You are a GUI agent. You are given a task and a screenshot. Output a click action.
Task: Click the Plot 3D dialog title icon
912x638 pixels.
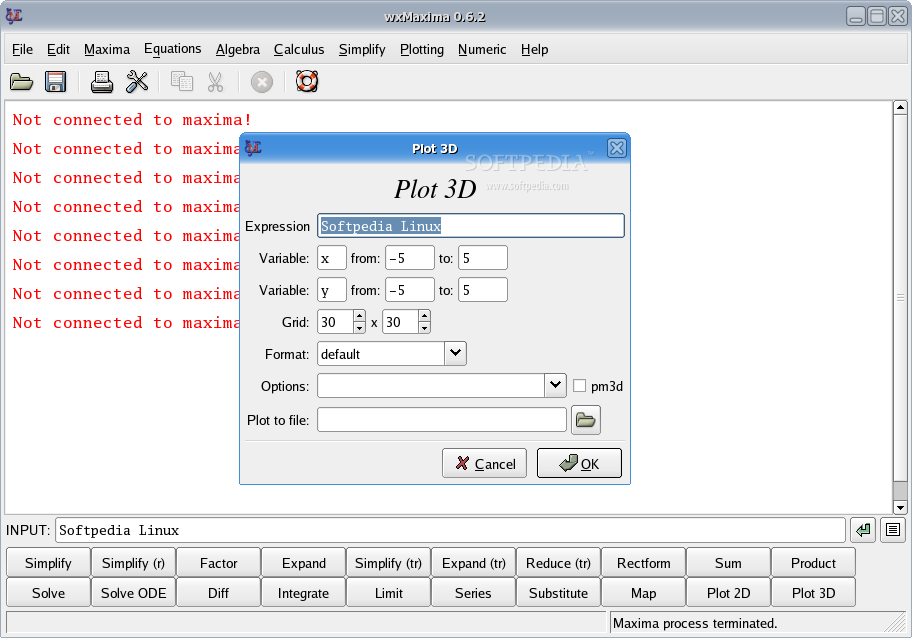pyautogui.click(x=253, y=148)
